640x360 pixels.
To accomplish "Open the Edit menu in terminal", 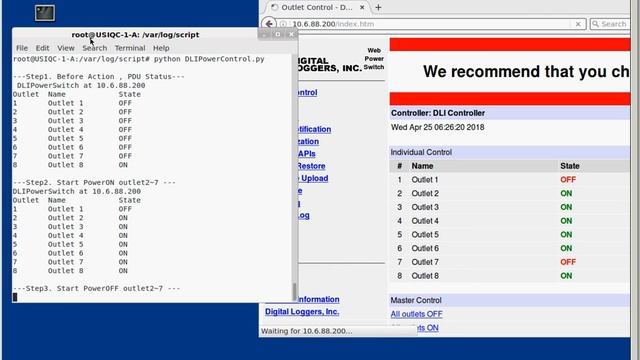I will (x=42, y=48).
